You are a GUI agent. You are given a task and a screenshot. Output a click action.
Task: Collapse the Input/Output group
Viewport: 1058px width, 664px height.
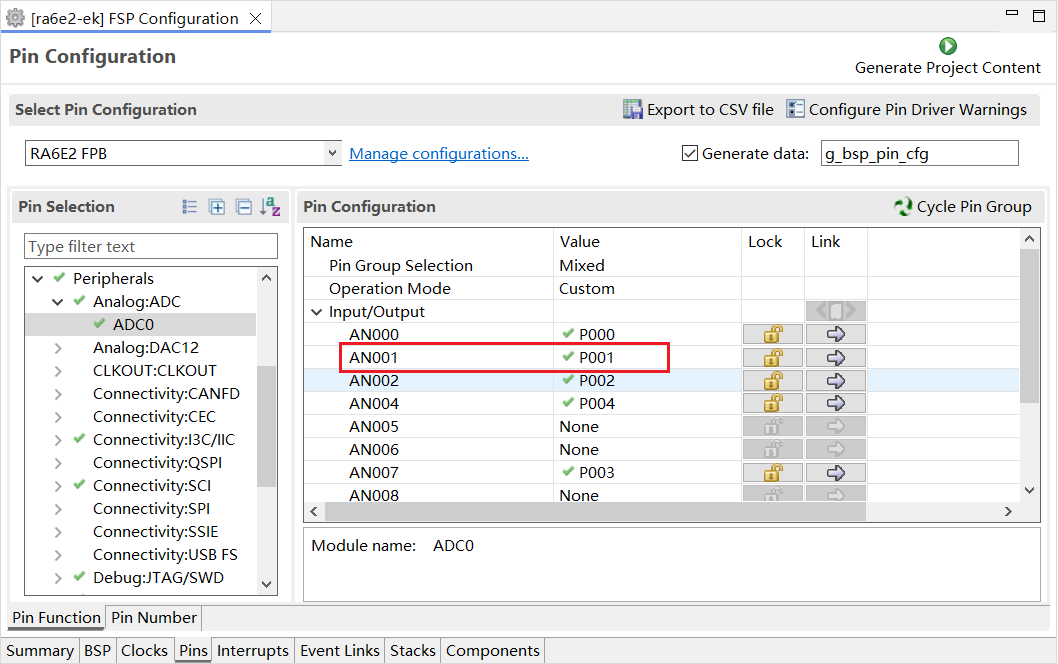coord(317,312)
